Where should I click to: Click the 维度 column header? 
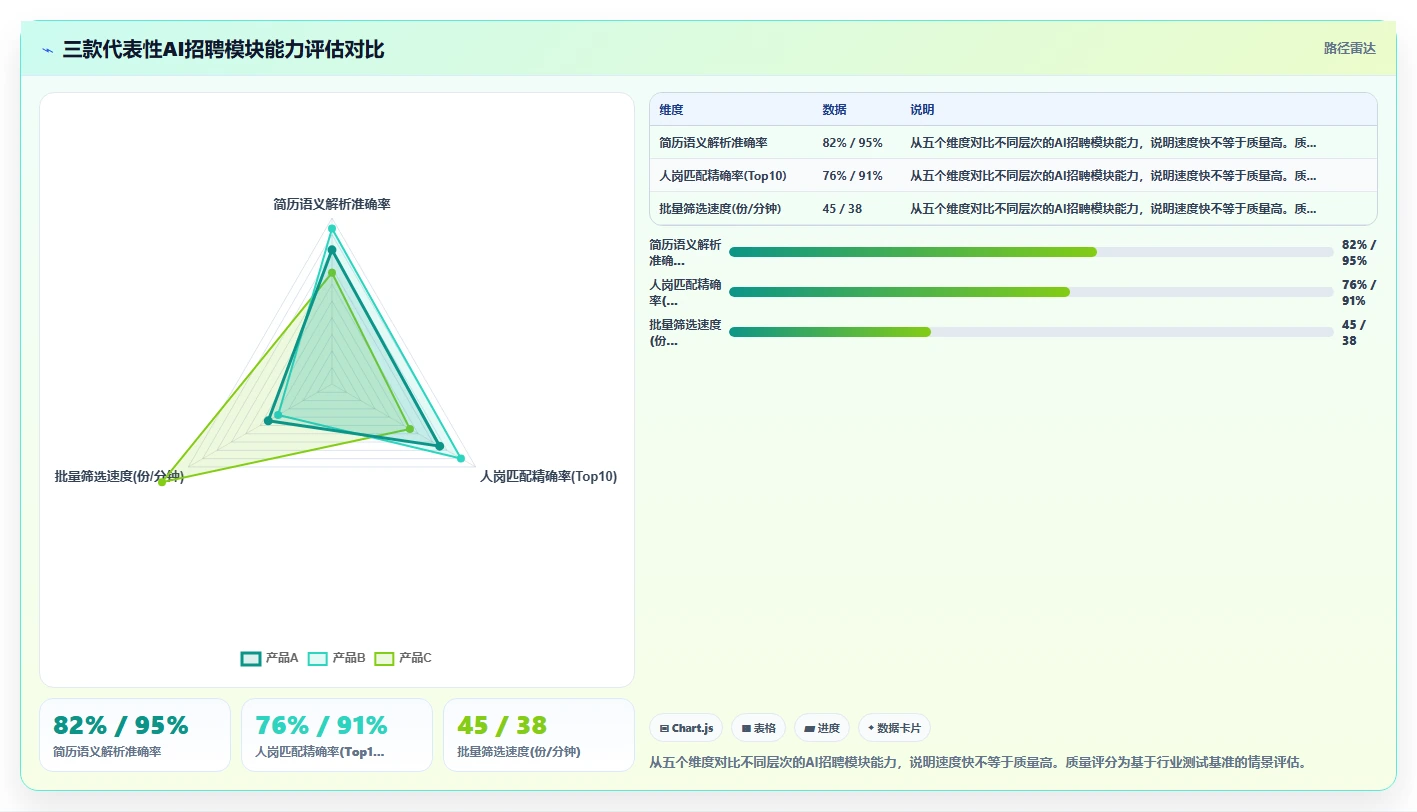click(672, 110)
